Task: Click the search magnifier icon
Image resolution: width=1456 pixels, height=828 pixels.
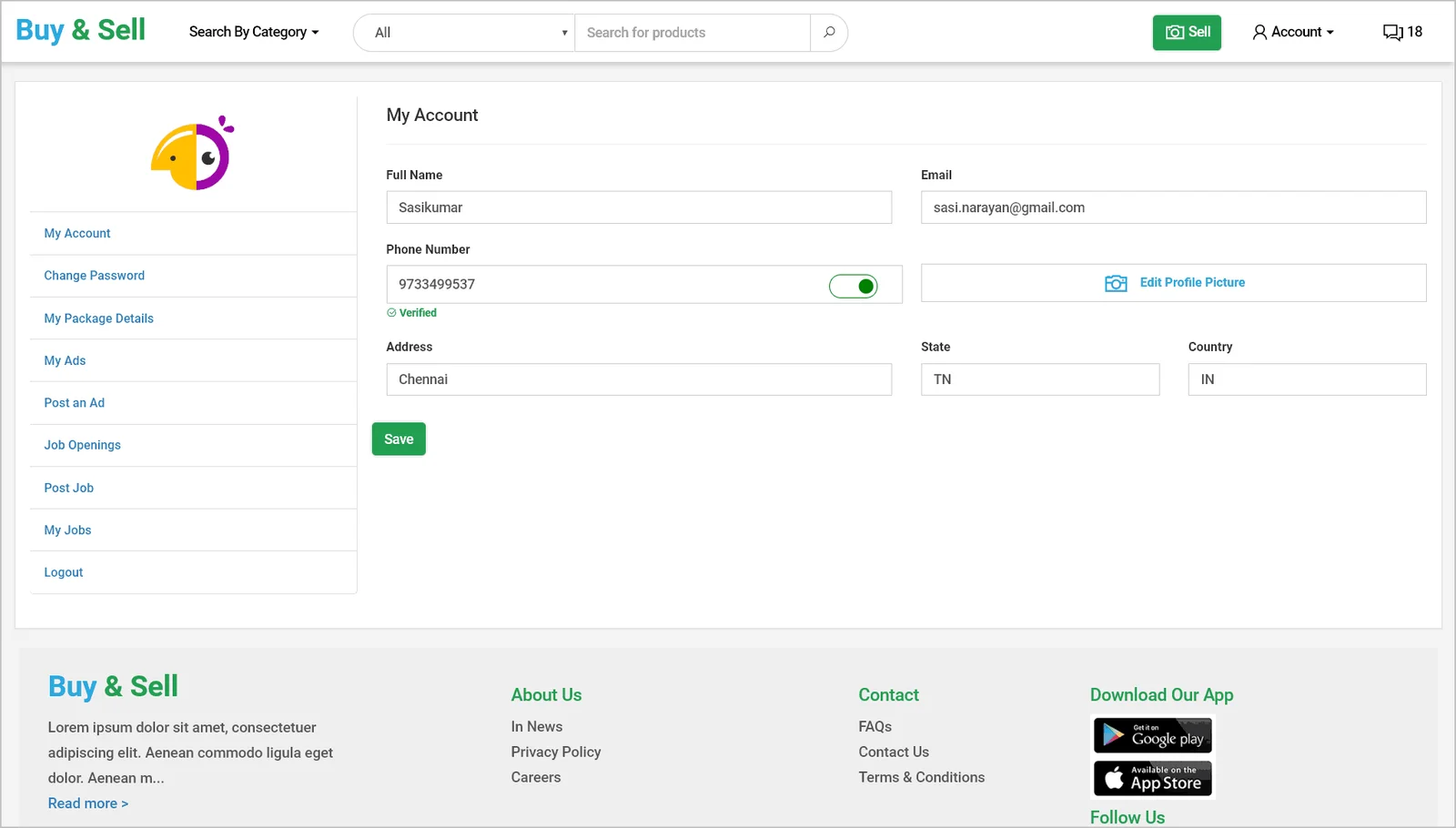Action: point(829,32)
